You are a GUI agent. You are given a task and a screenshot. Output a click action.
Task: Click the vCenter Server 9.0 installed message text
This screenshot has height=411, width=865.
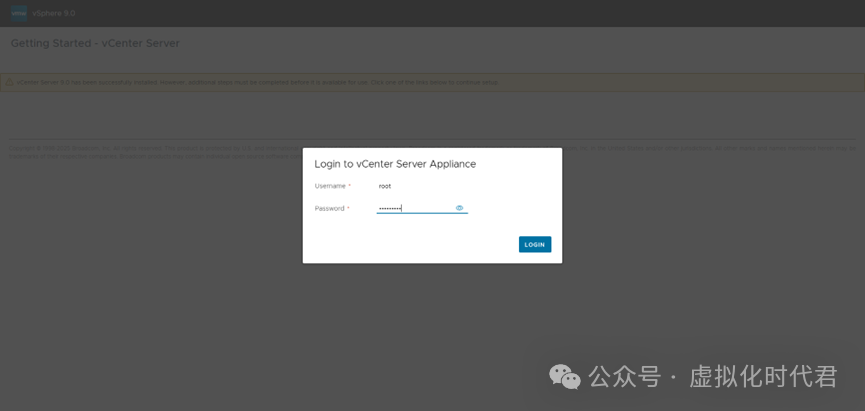coord(258,82)
